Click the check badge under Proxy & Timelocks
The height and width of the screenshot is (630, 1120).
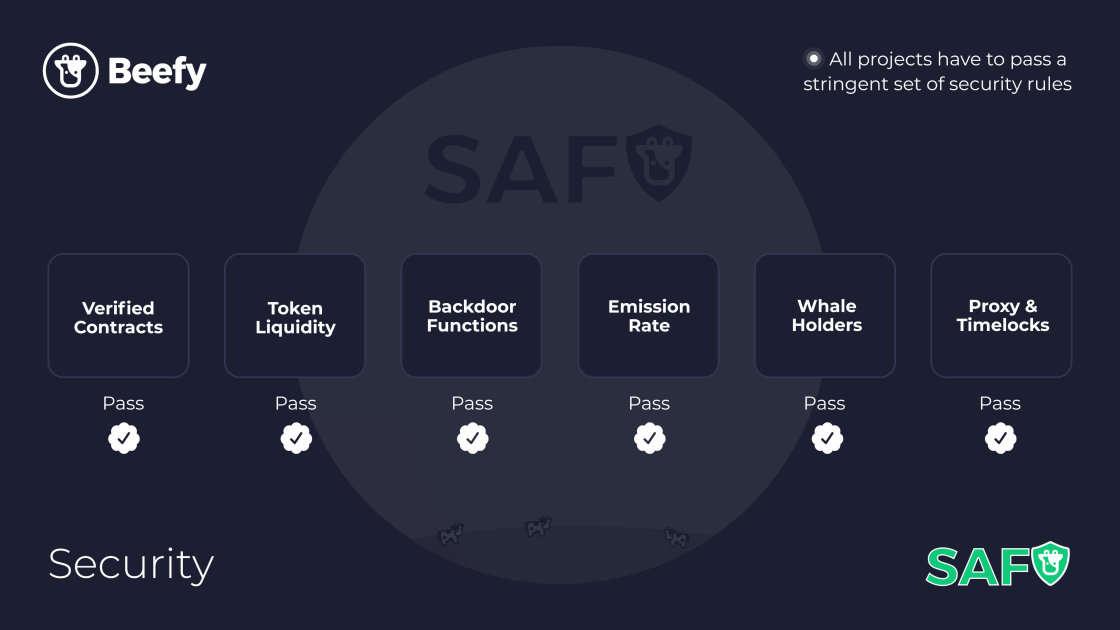coord(1000,438)
